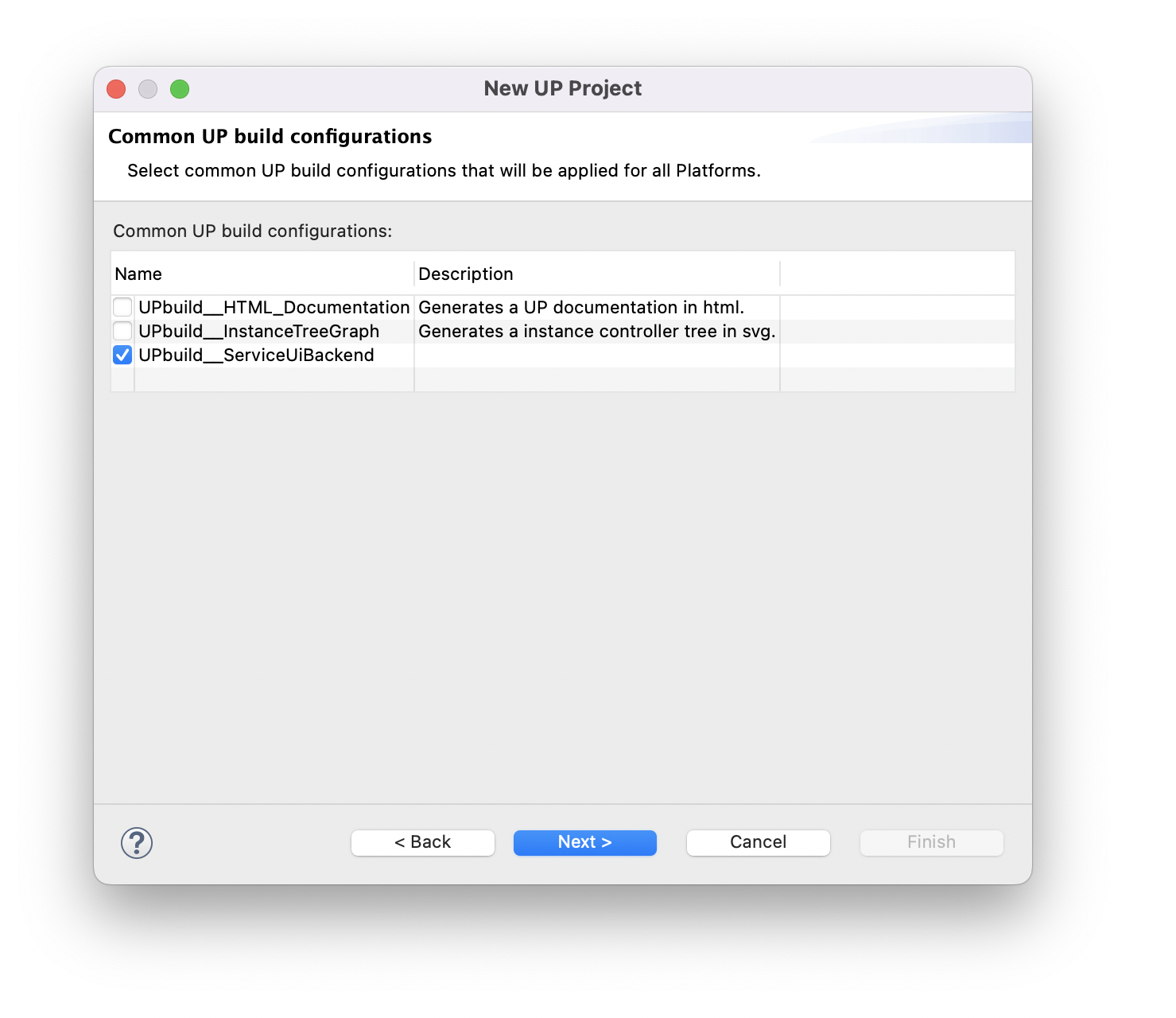Screen dimensions: 1176x1018
Task: Select the UPbuild__InstanceTreeGraph row name
Action: click(x=258, y=332)
